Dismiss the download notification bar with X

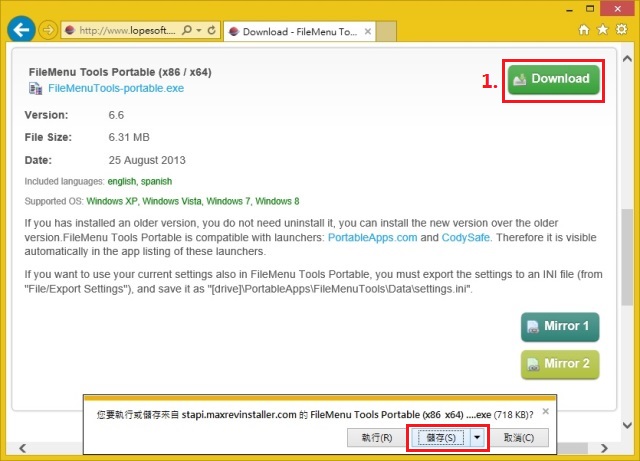544,411
